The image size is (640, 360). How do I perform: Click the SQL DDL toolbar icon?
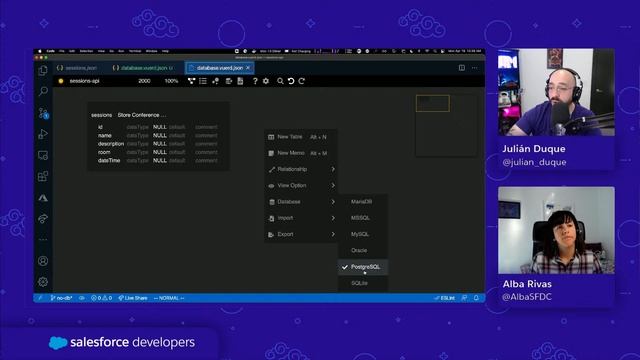coord(229,81)
